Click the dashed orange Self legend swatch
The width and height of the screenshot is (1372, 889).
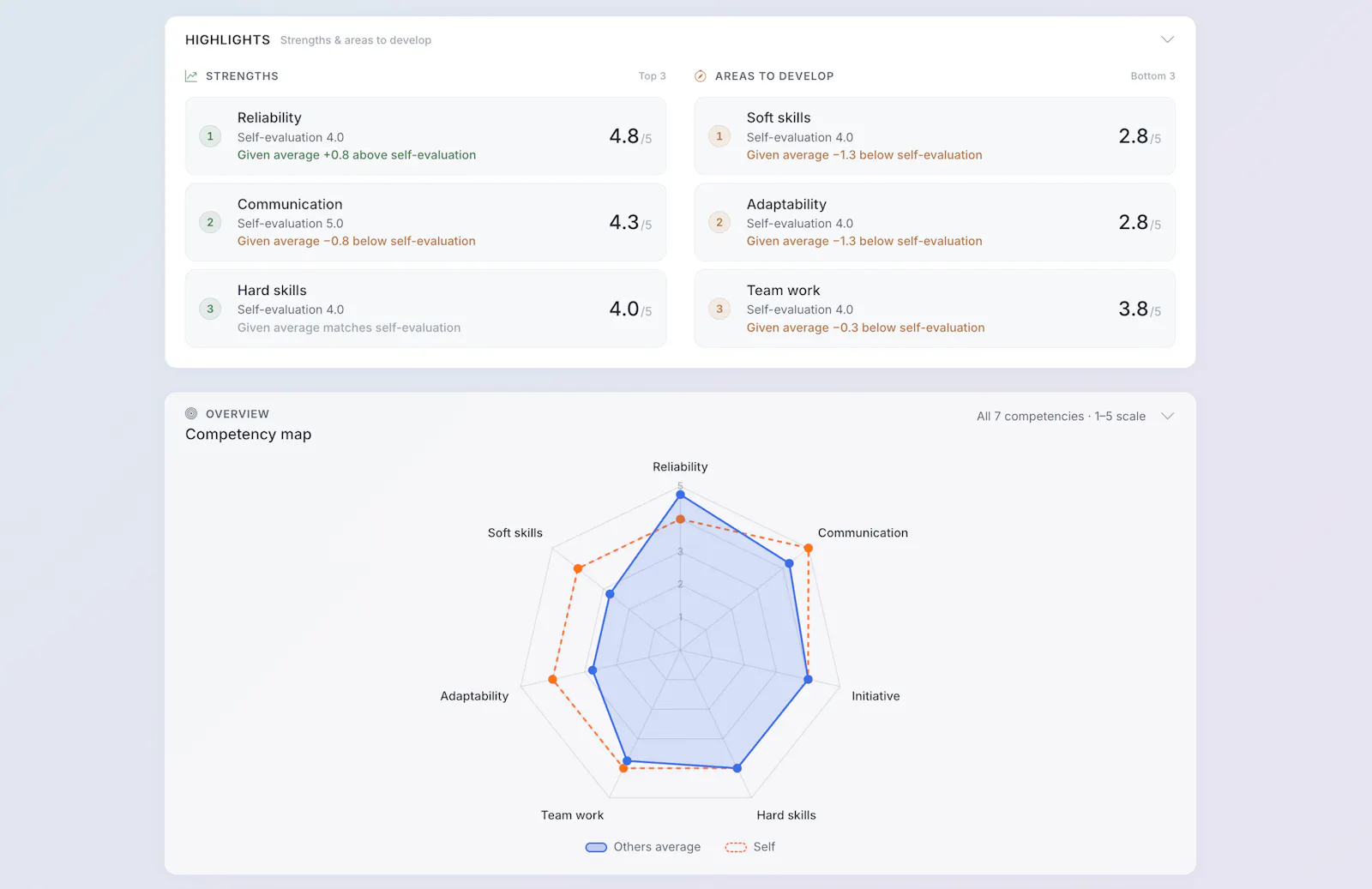click(736, 847)
